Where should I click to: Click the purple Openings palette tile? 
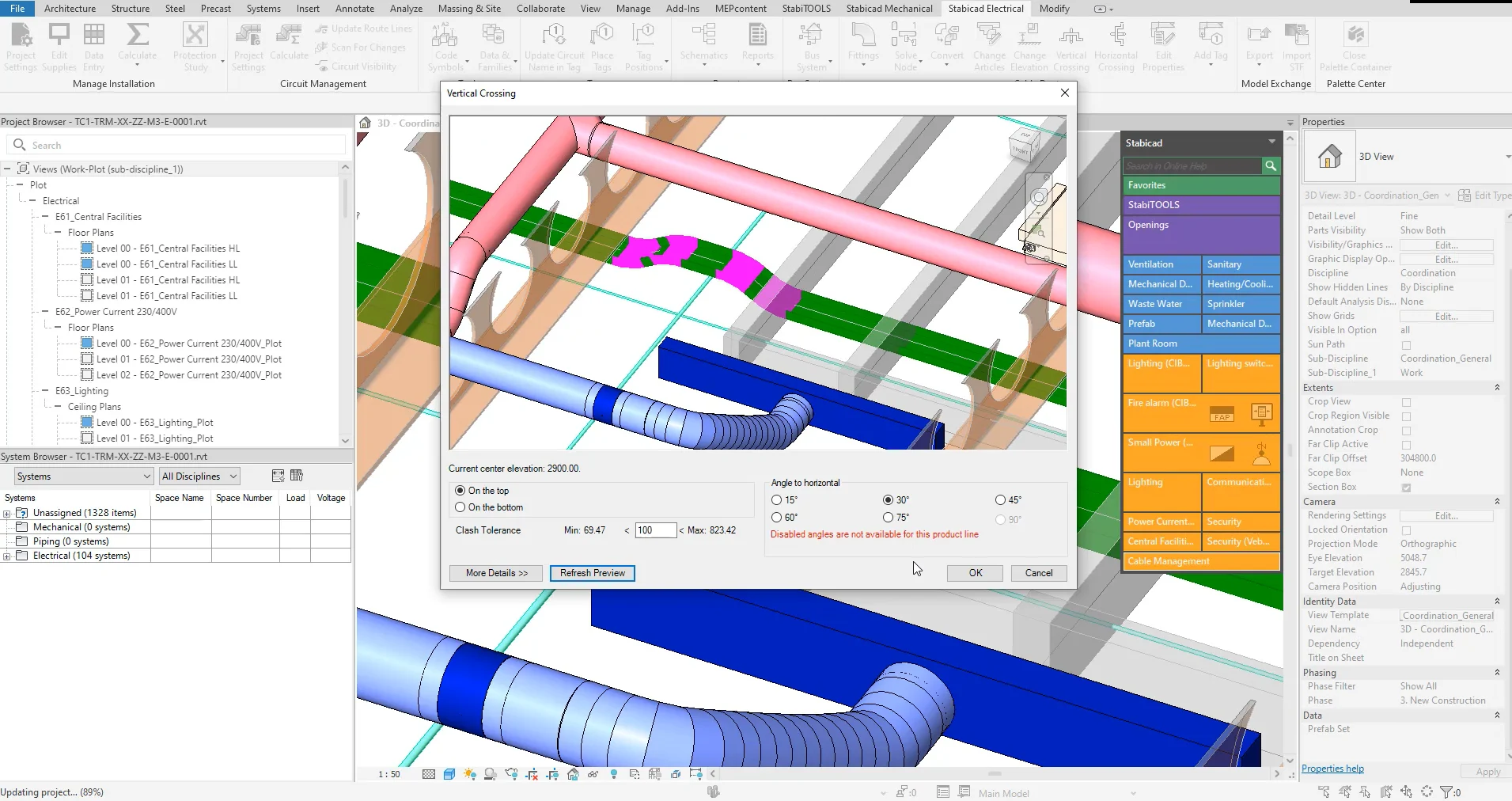point(1200,234)
